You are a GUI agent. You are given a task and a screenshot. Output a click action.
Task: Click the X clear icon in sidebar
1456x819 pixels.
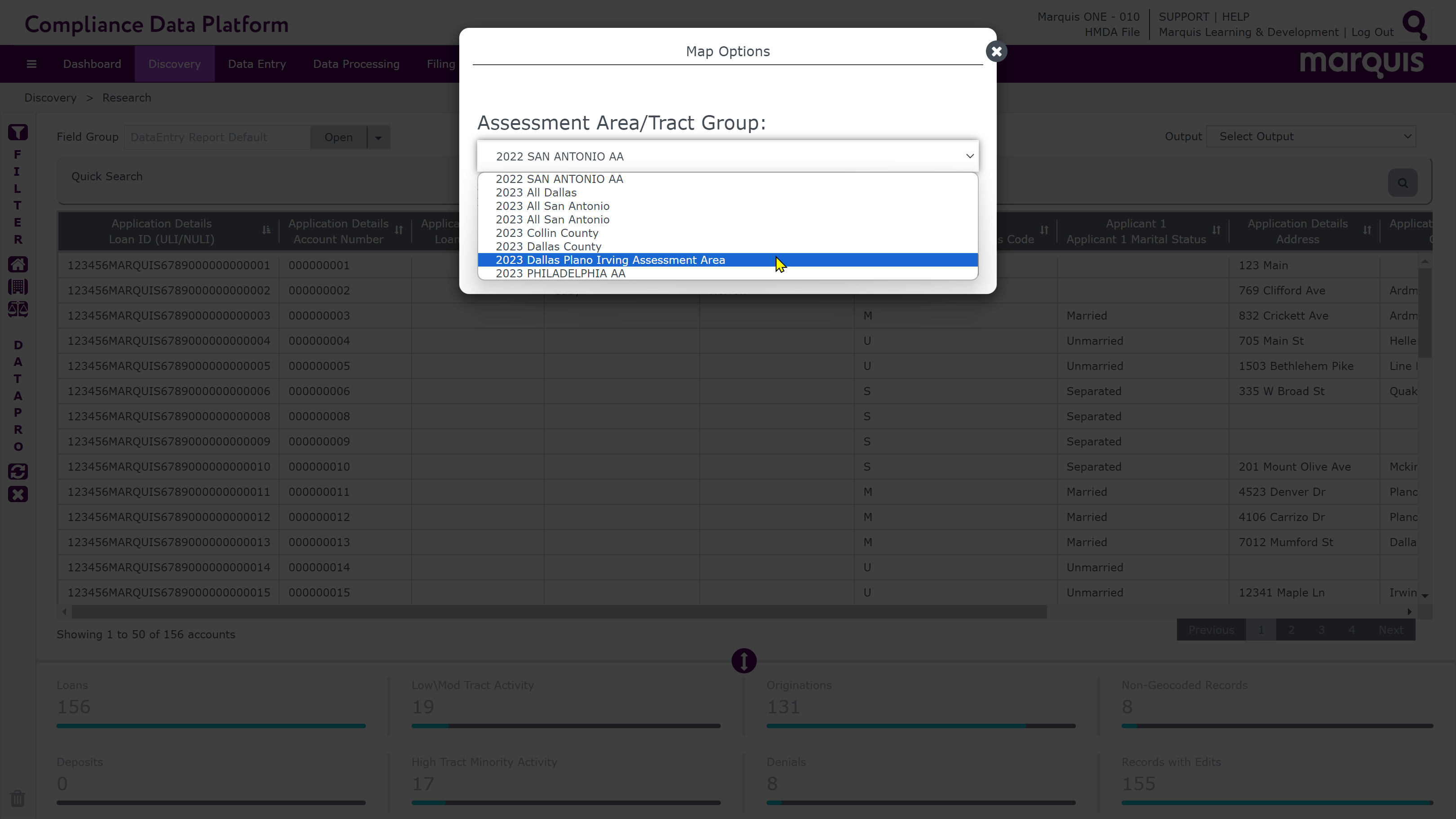click(18, 494)
